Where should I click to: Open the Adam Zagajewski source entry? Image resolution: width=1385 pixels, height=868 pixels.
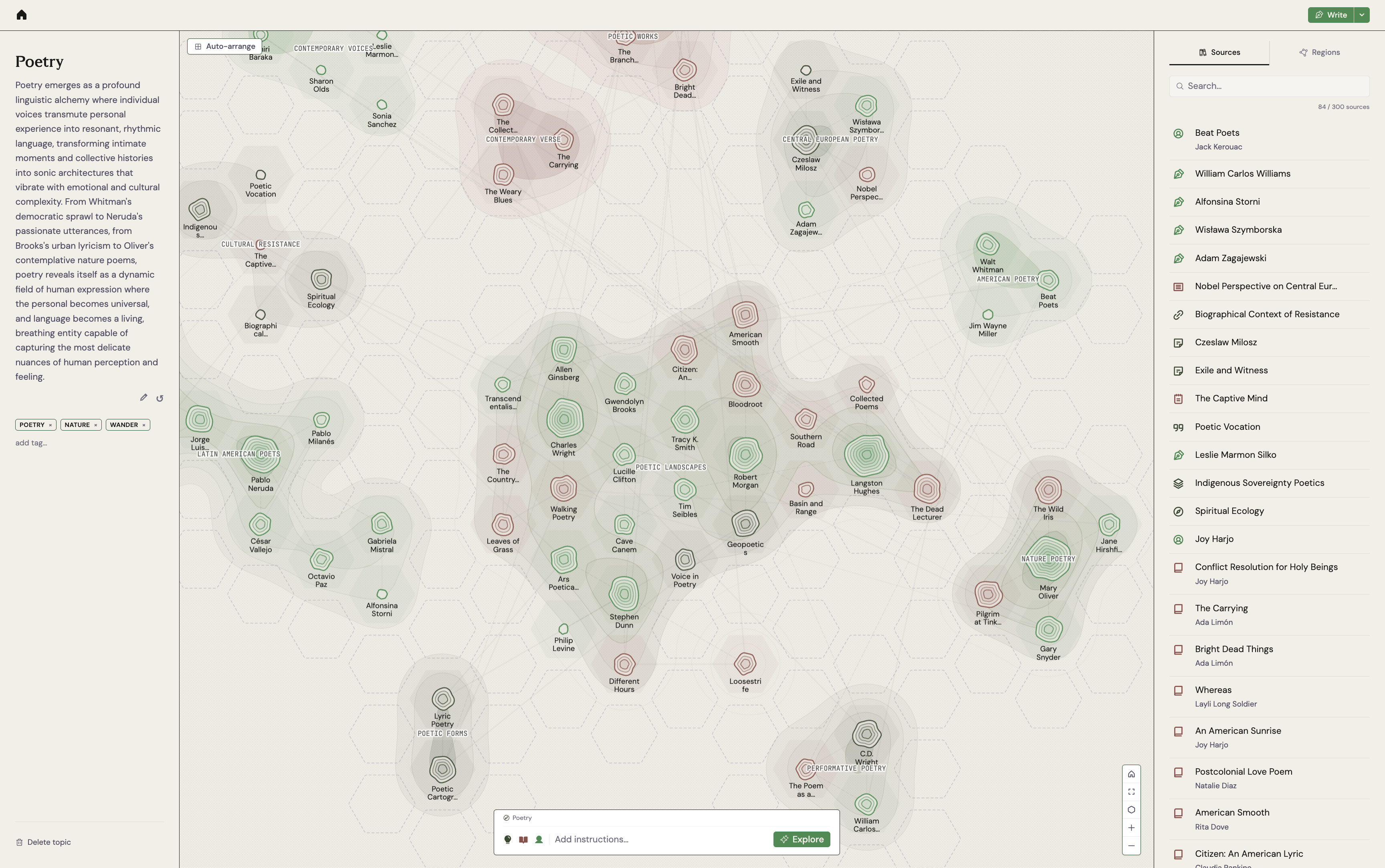[1270, 258]
